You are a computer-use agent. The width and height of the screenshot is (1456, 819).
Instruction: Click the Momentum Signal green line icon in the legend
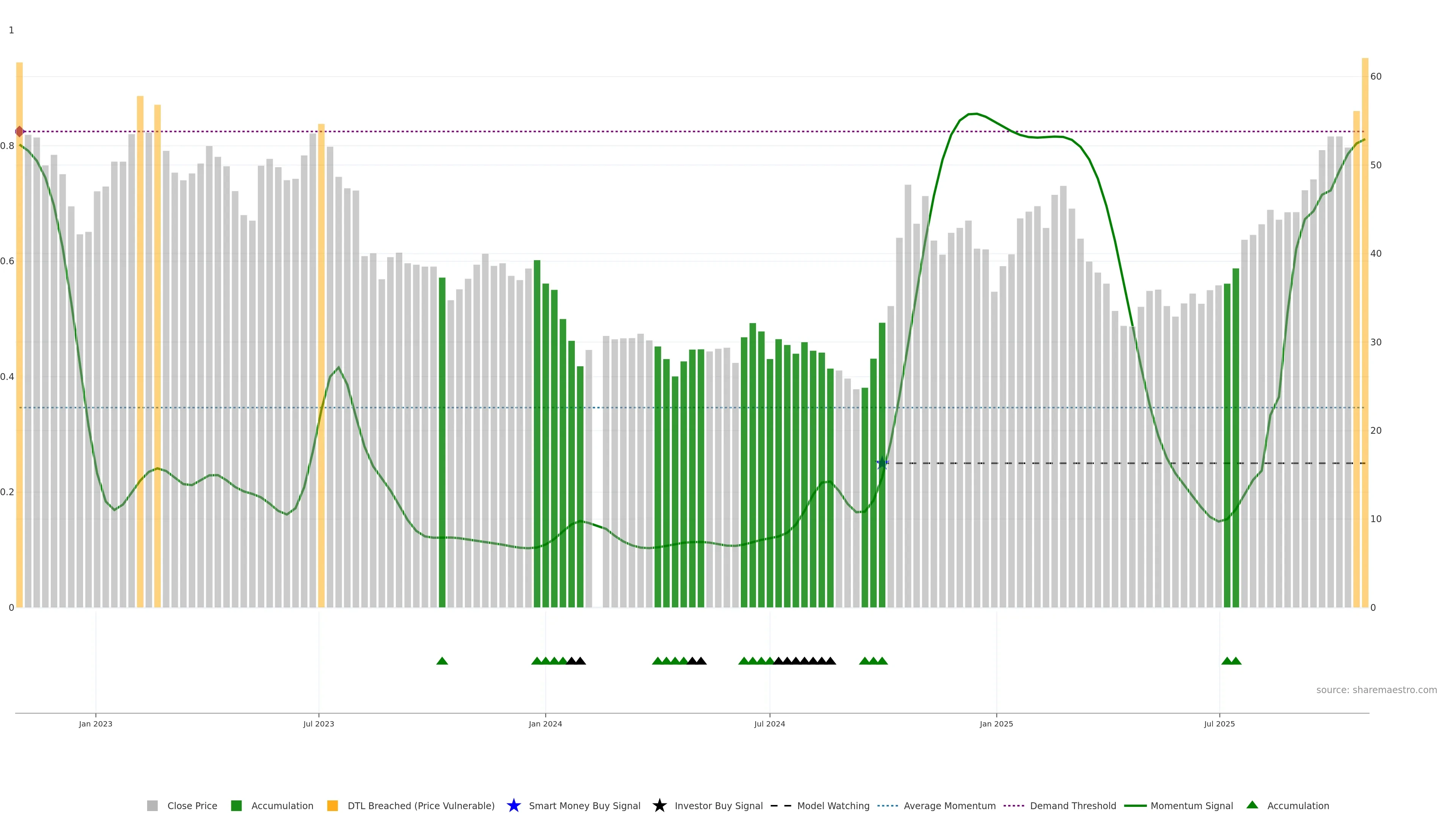[x=1135, y=805]
